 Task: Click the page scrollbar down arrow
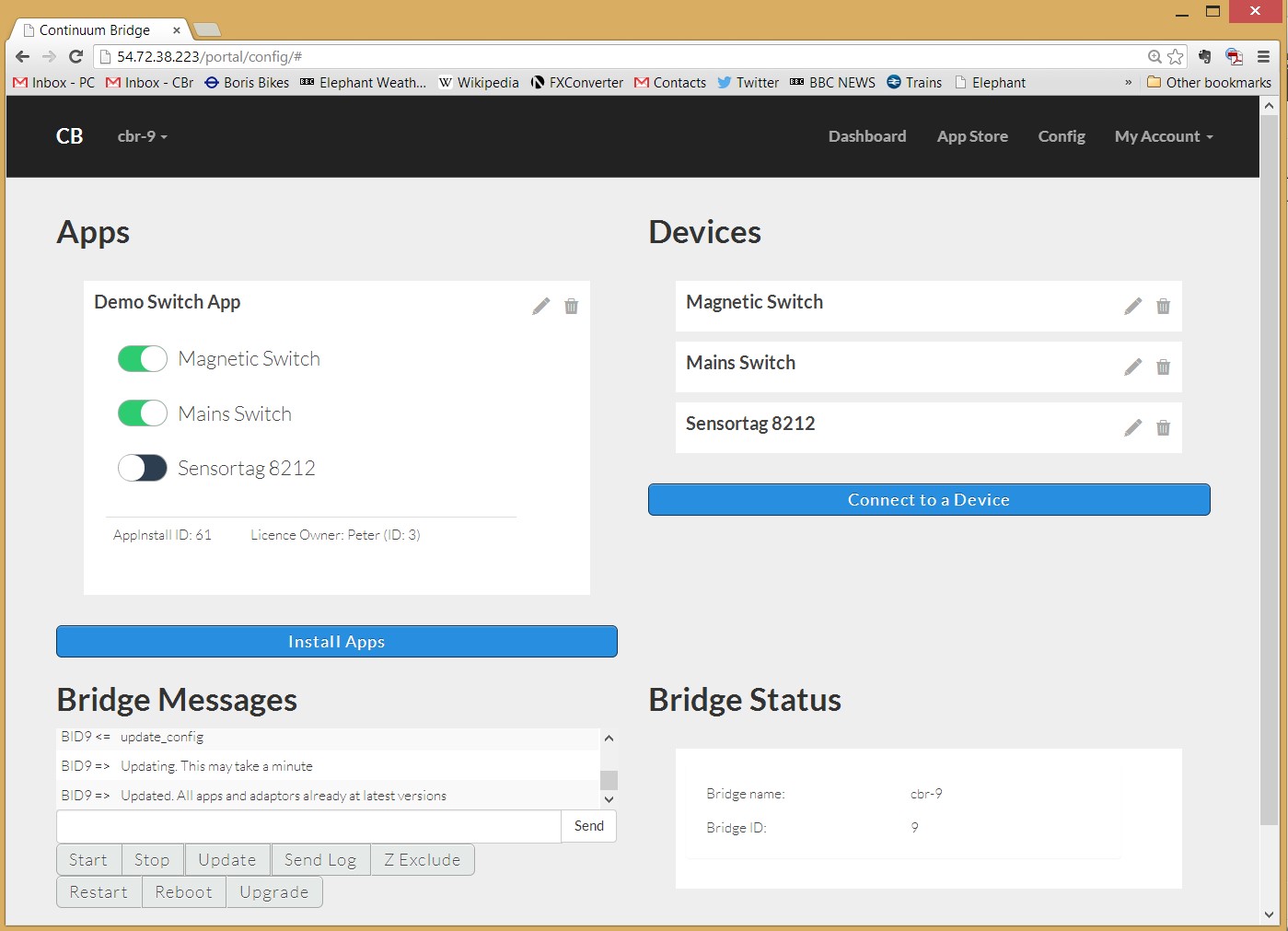click(1269, 914)
